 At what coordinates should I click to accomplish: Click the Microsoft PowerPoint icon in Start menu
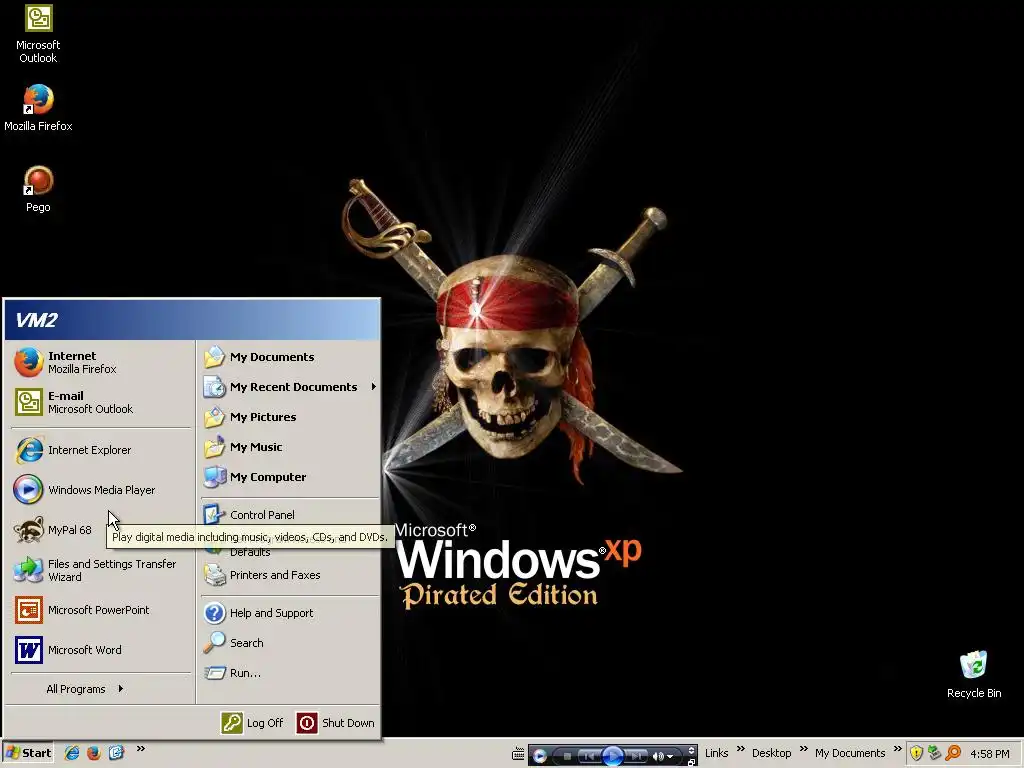29,610
